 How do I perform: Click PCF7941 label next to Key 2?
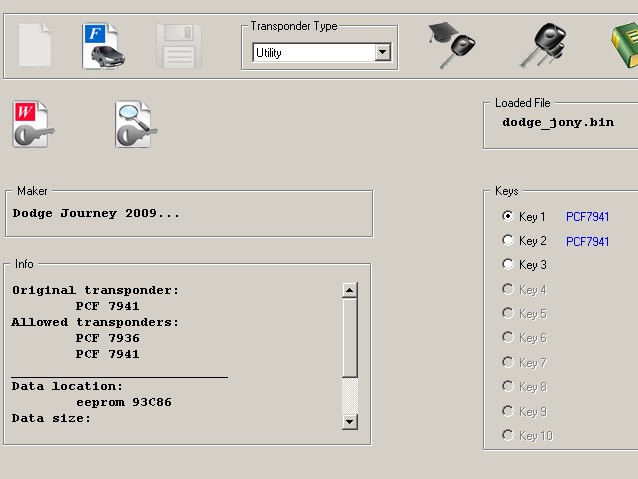click(x=587, y=242)
